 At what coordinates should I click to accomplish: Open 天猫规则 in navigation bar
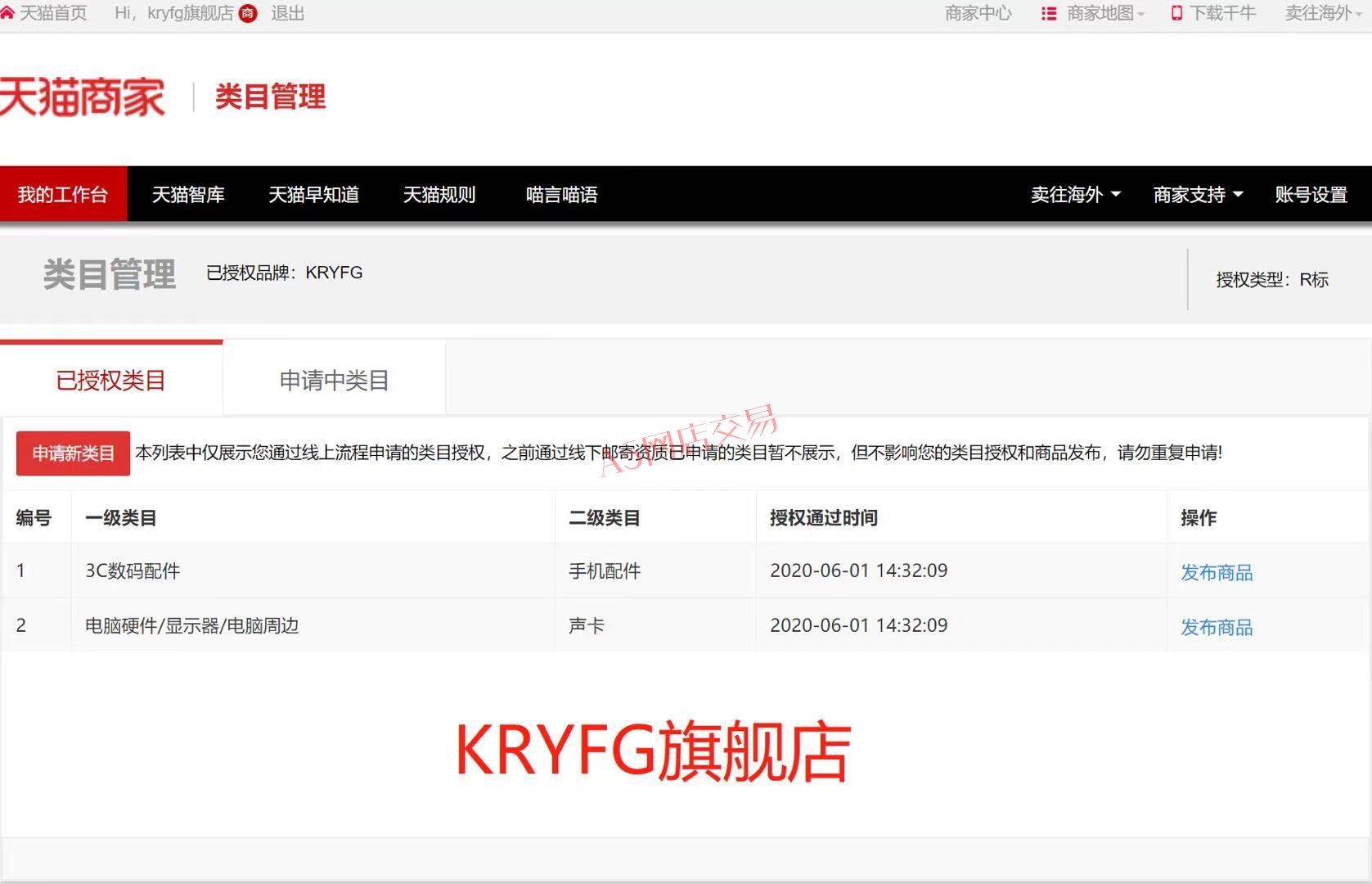point(439,195)
